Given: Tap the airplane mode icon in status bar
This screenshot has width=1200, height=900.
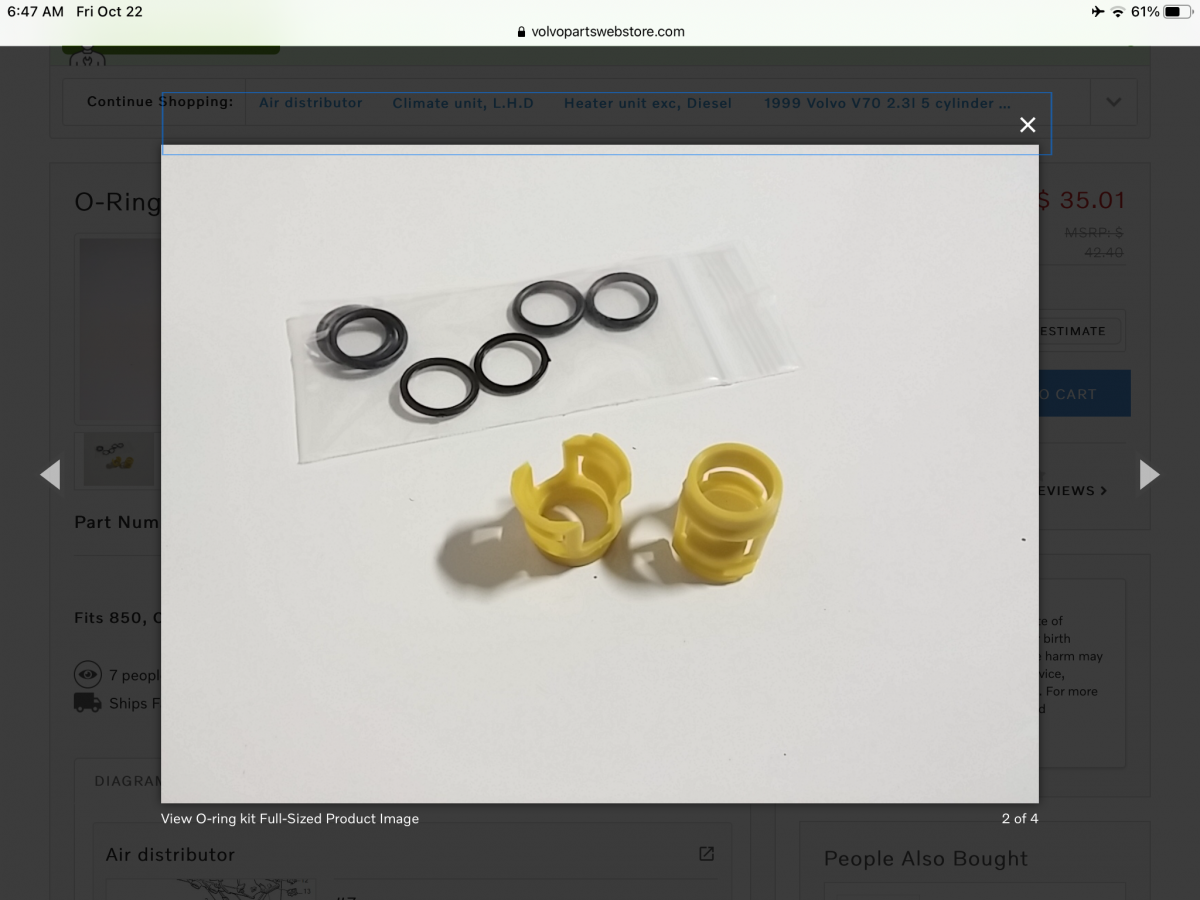Looking at the screenshot, I should point(1098,12).
